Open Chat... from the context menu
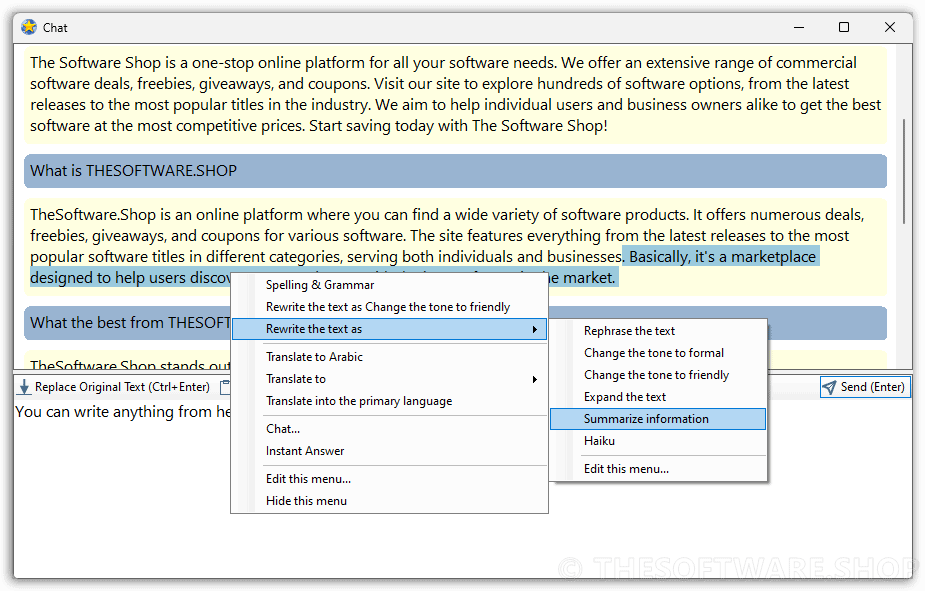Image resolution: width=925 pixels, height=591 pixels. point(389,429)
